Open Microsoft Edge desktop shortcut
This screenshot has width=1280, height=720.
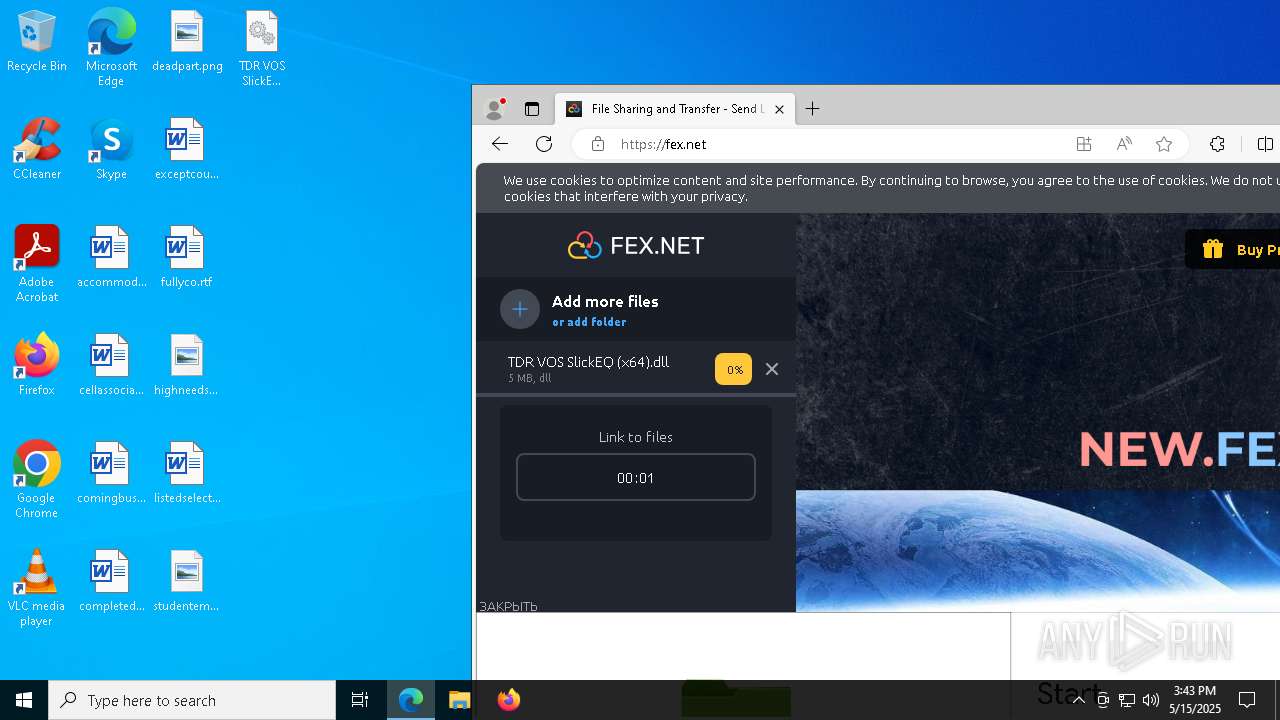111,47
